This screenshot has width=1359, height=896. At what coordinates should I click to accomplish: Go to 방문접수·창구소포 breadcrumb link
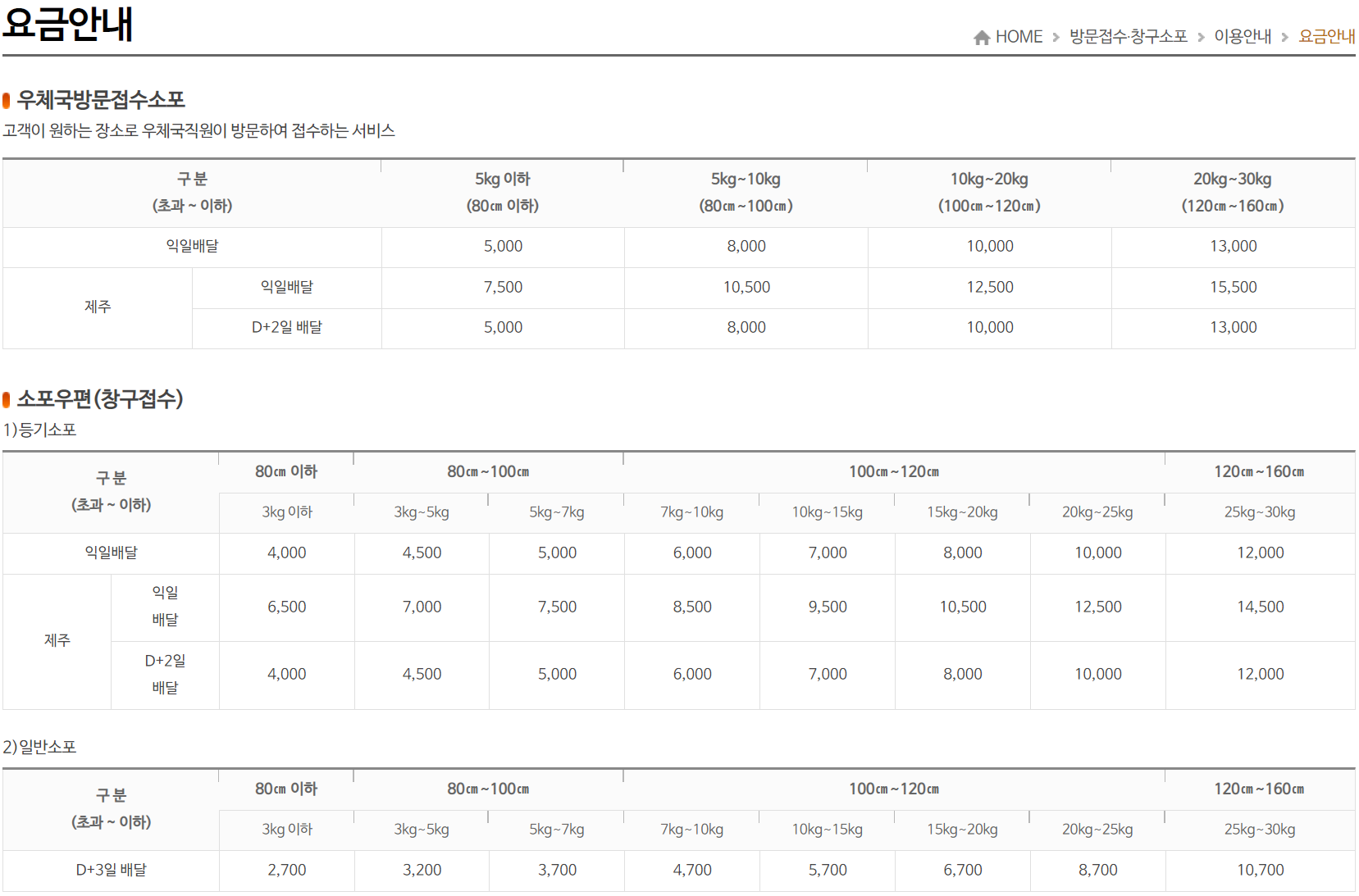[x=1129, y=36]
